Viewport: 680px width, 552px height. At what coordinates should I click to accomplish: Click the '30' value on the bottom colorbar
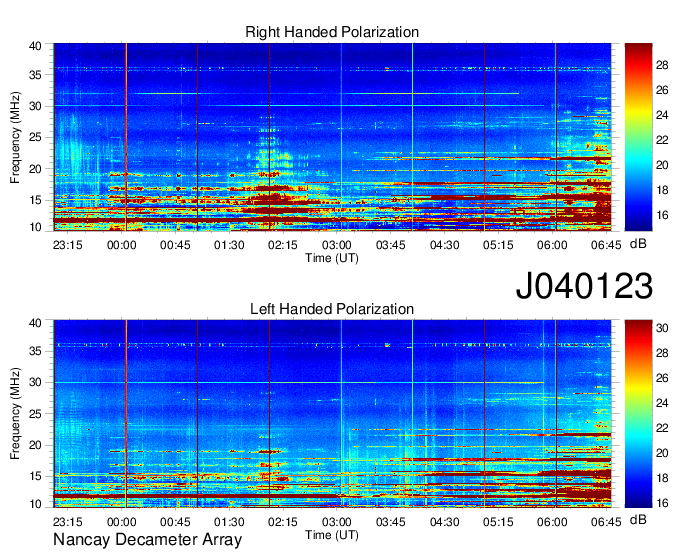click(662, 328)
